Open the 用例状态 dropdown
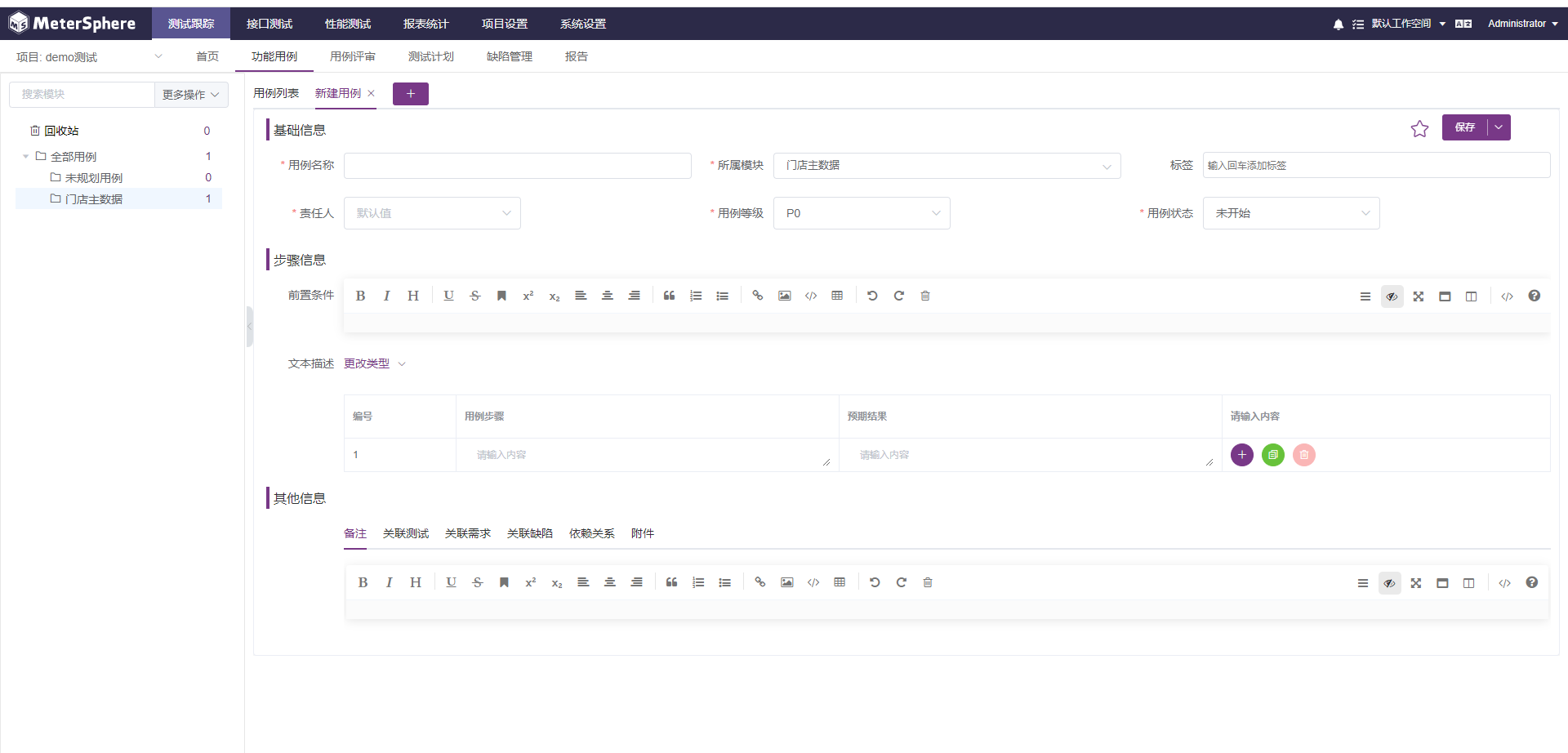The image size is (1568, 753). click(x=1291, y=213)
